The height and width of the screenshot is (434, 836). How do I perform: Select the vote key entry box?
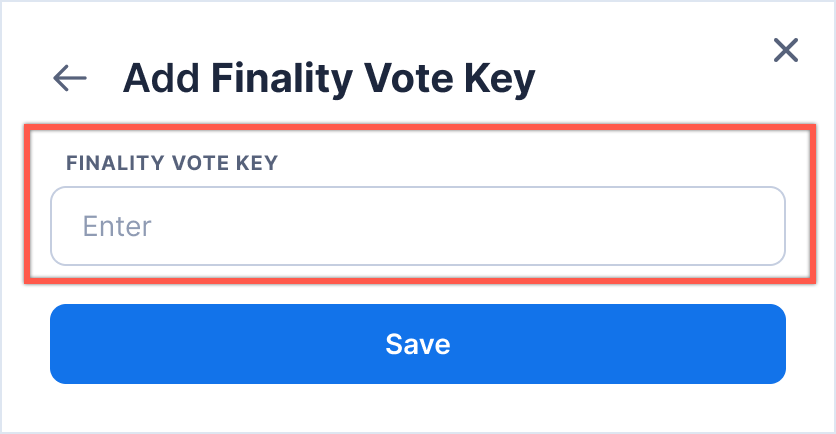click(417, 226)
